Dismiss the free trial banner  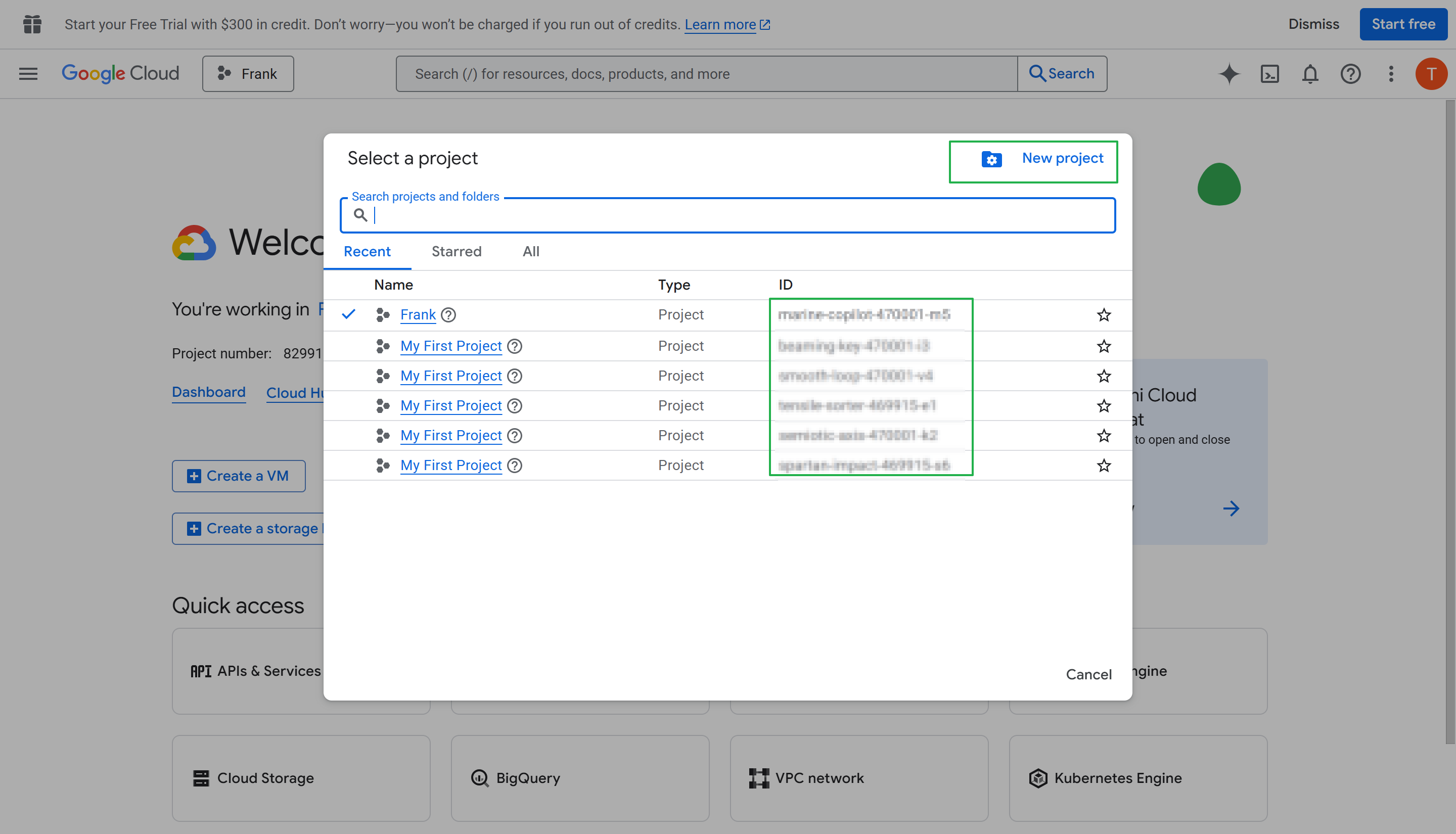pyautogui.click(x=1313, y=24)
